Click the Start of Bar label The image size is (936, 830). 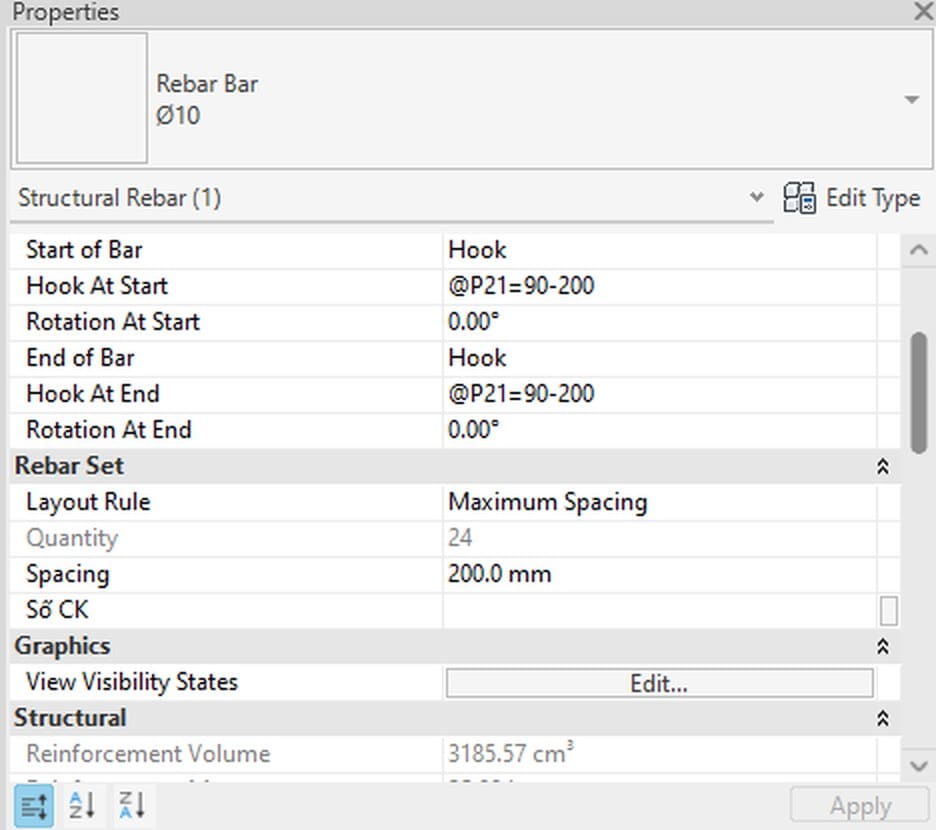coord(84,250)
